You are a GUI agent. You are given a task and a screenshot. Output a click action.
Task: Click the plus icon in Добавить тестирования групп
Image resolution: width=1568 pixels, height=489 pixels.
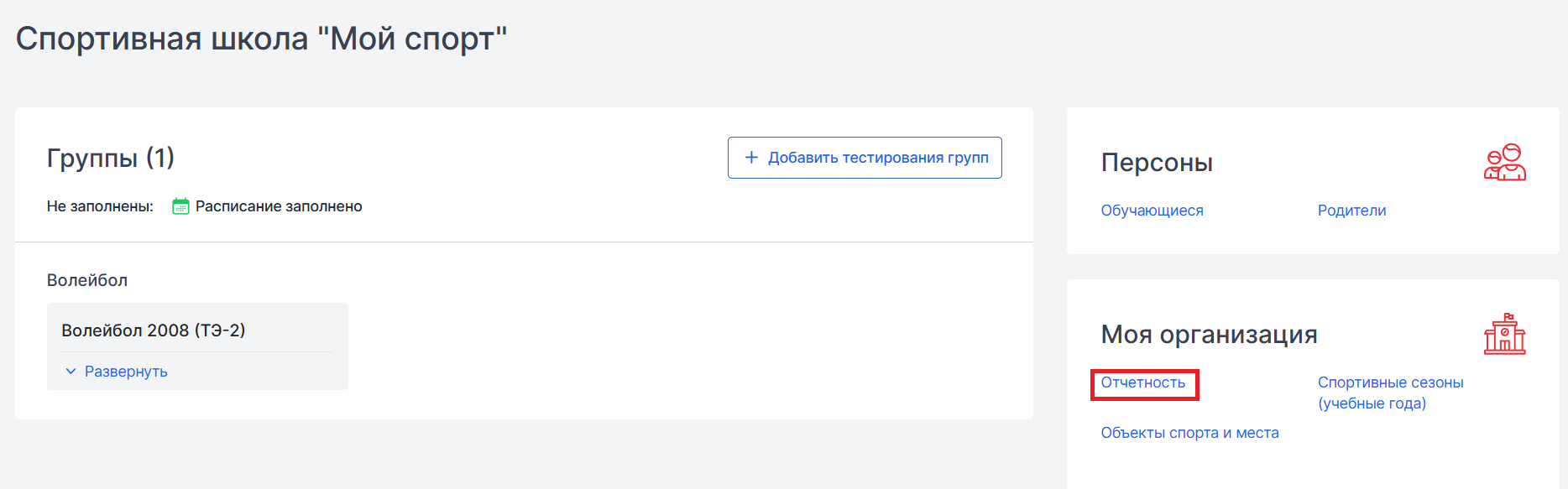pyautogui.click(x=751, y=158)
